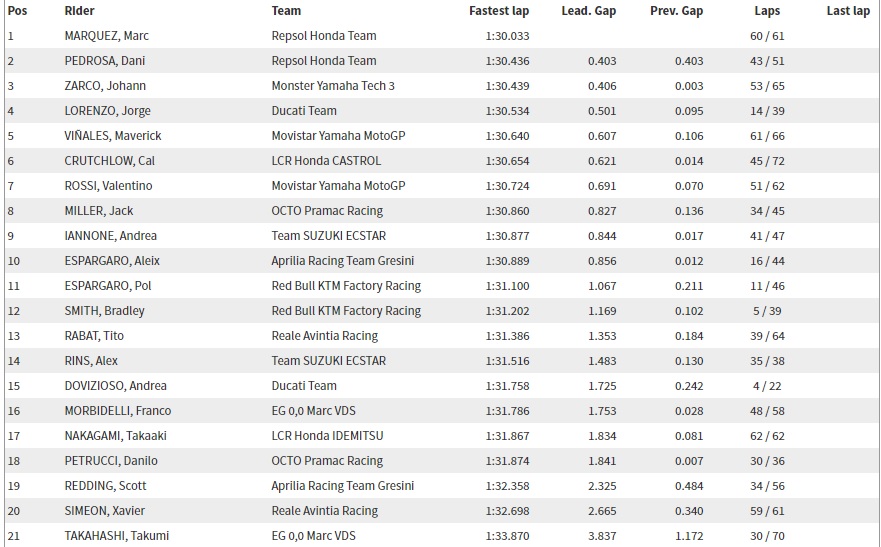Select the LCR Honda IDEMITSU team
This screenshot has height=547, width=881.
(327, 436)
